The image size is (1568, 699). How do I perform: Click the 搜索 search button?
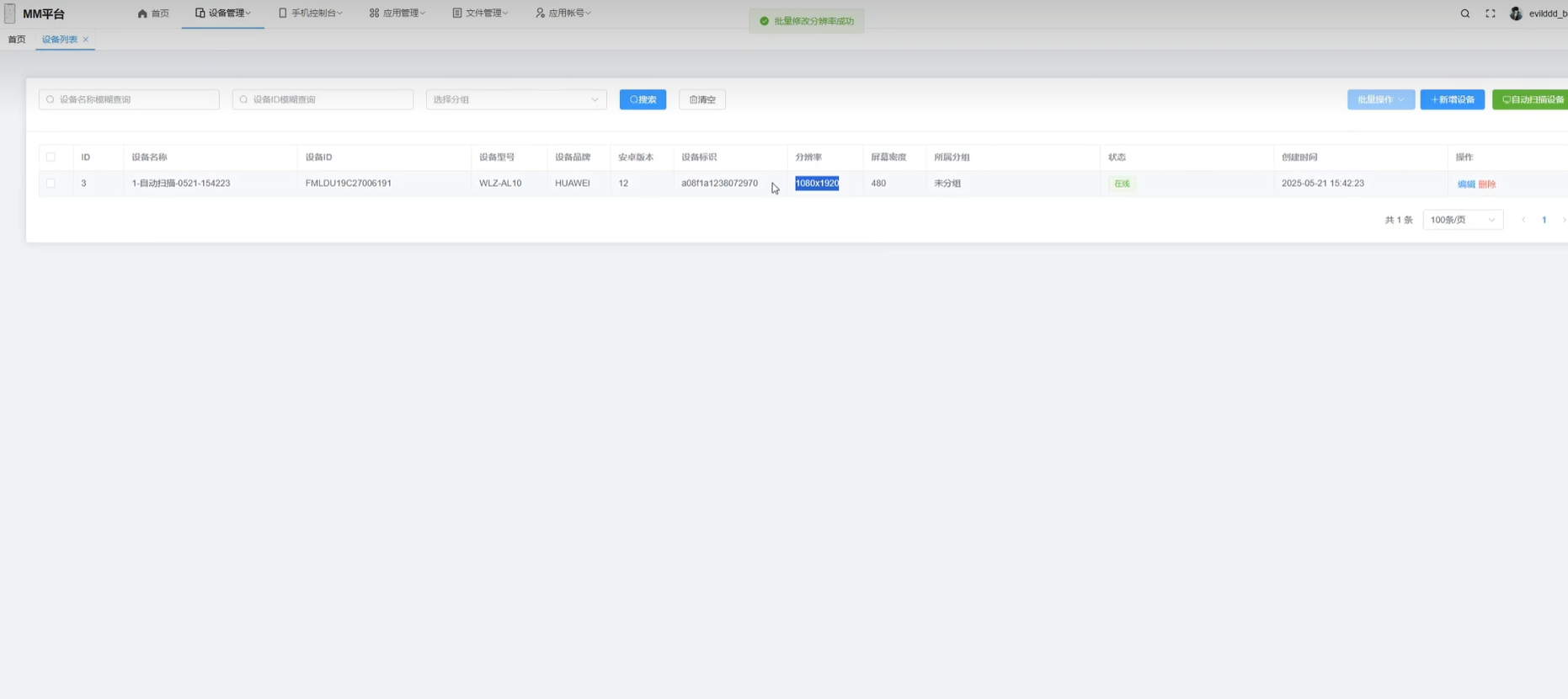tap(643, 99)
